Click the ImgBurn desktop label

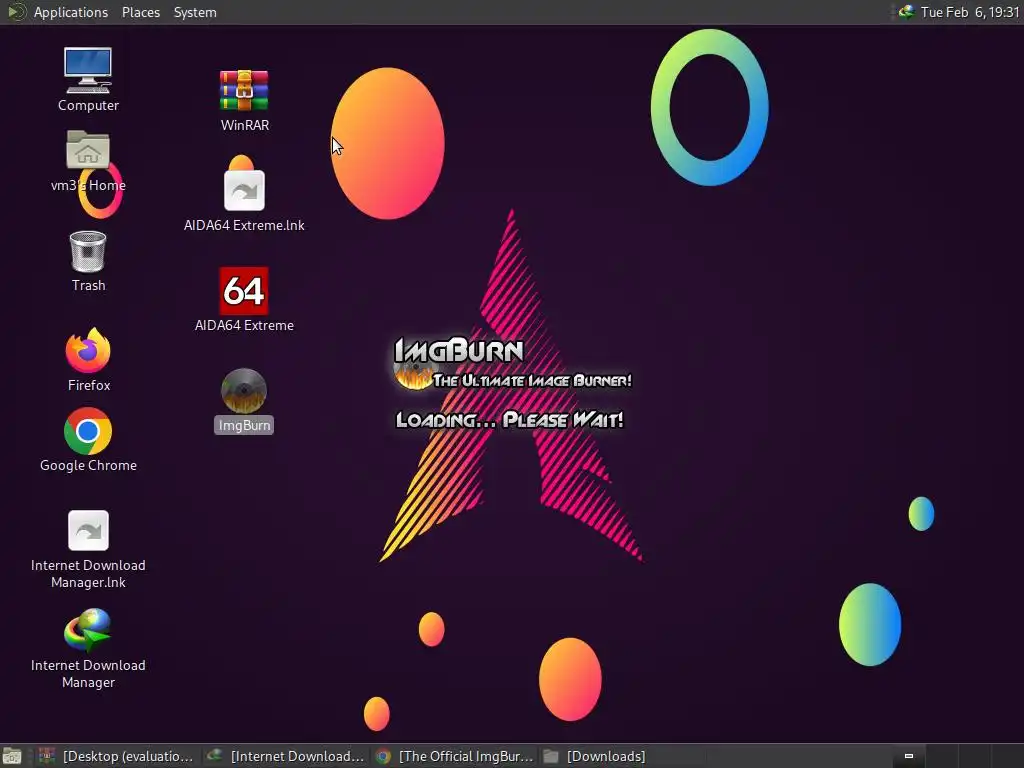(x=244, y=425)
